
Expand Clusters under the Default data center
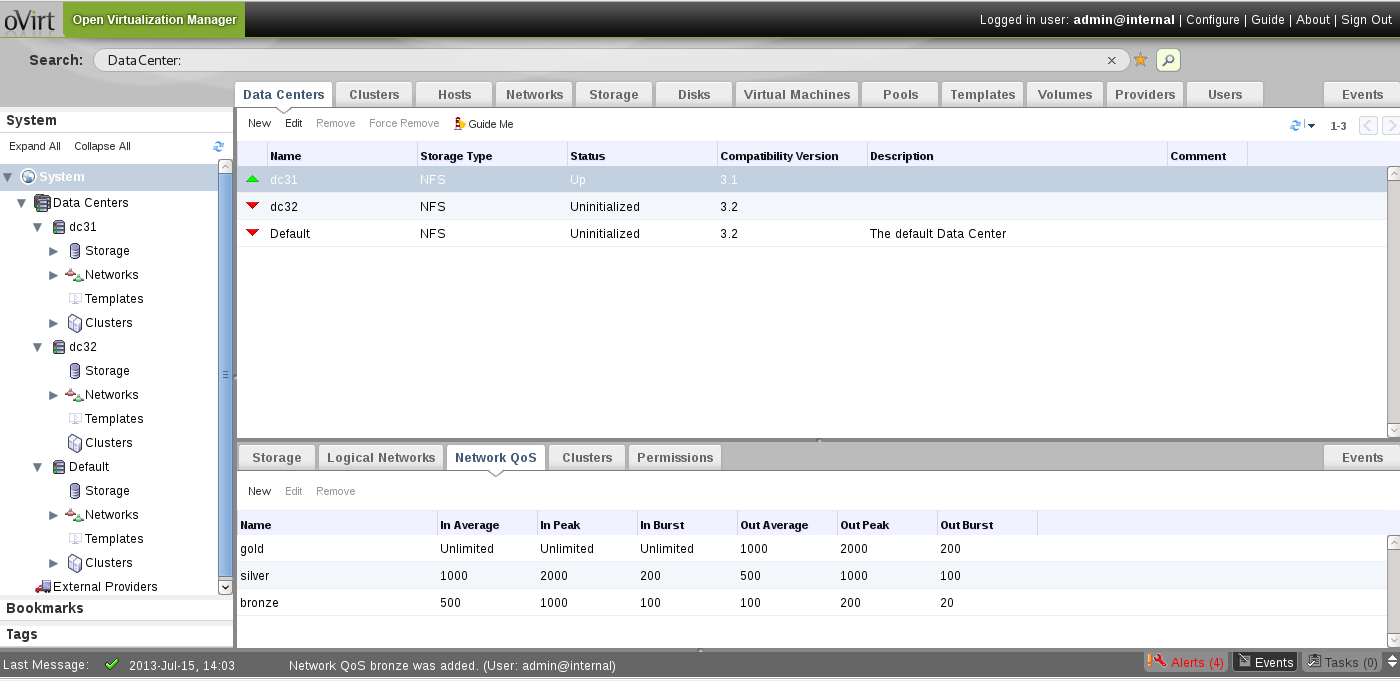click(54, 563)
